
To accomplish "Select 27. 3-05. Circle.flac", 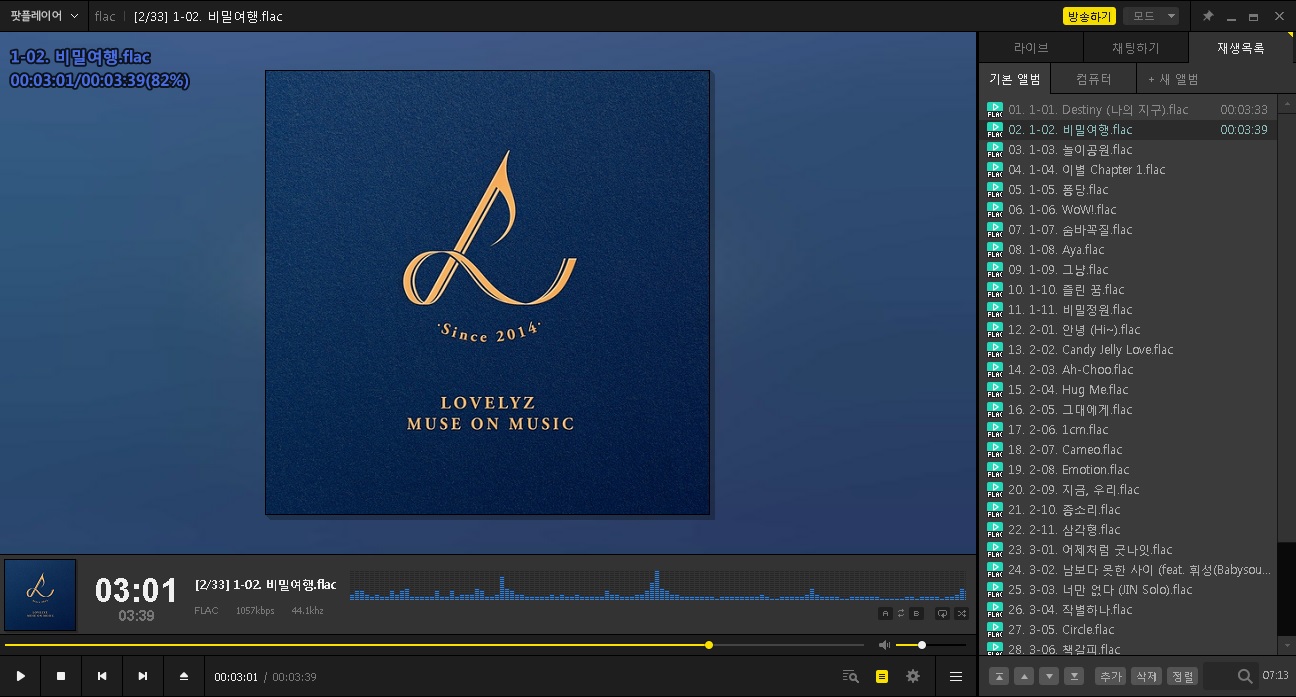I will pos(1128,630).
